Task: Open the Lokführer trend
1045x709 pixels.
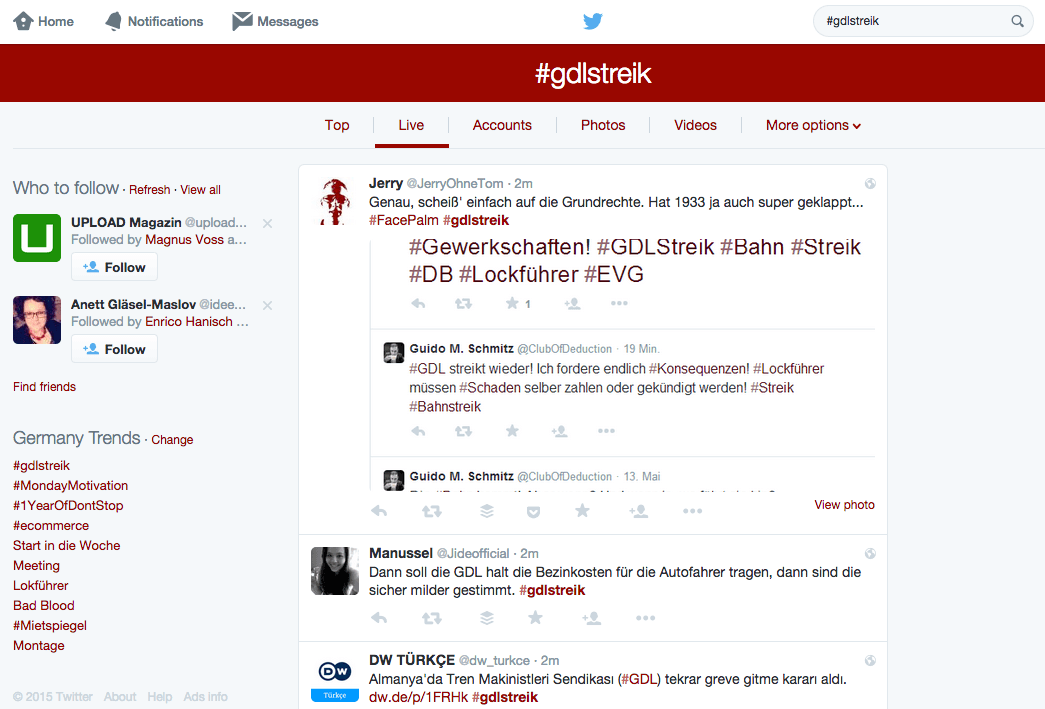Action: pos(41,586)
